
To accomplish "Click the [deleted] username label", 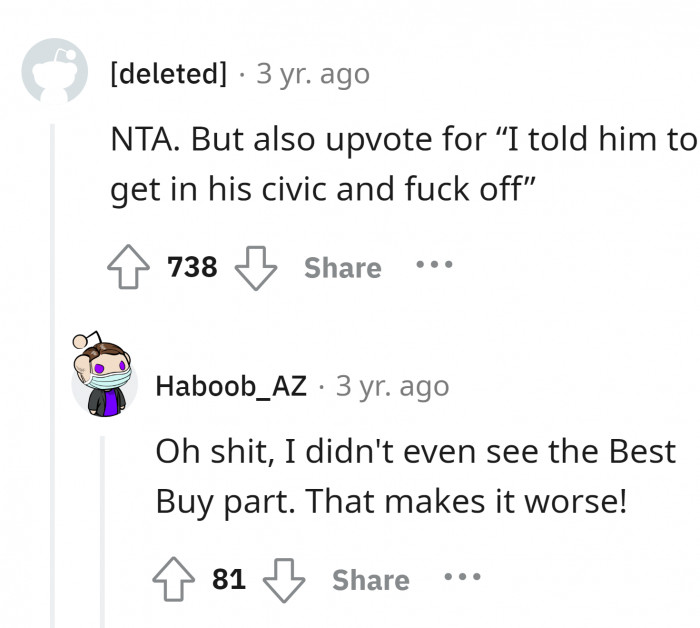I will coord(169,74).
